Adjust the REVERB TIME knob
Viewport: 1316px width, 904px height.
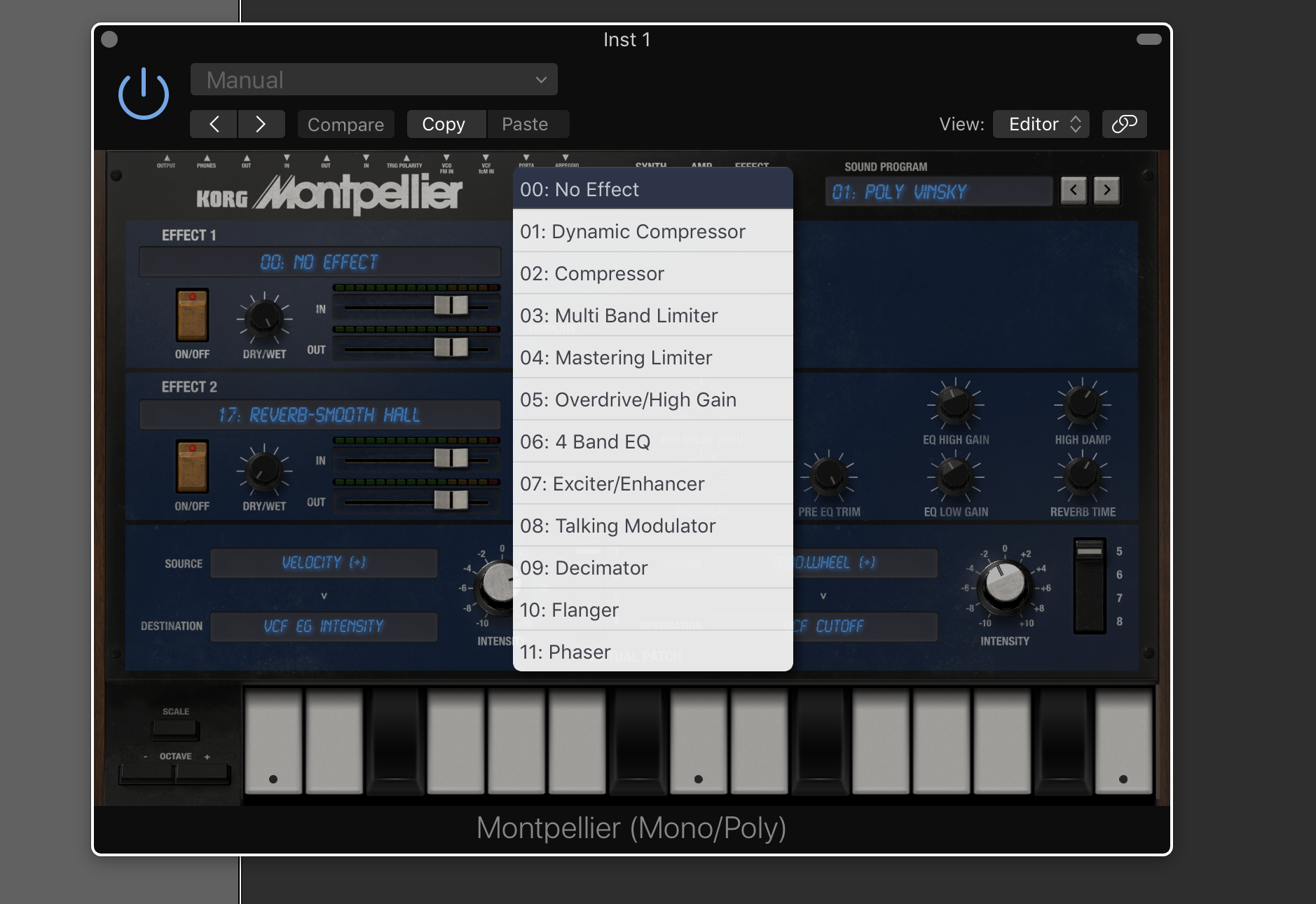point(1083,477)
